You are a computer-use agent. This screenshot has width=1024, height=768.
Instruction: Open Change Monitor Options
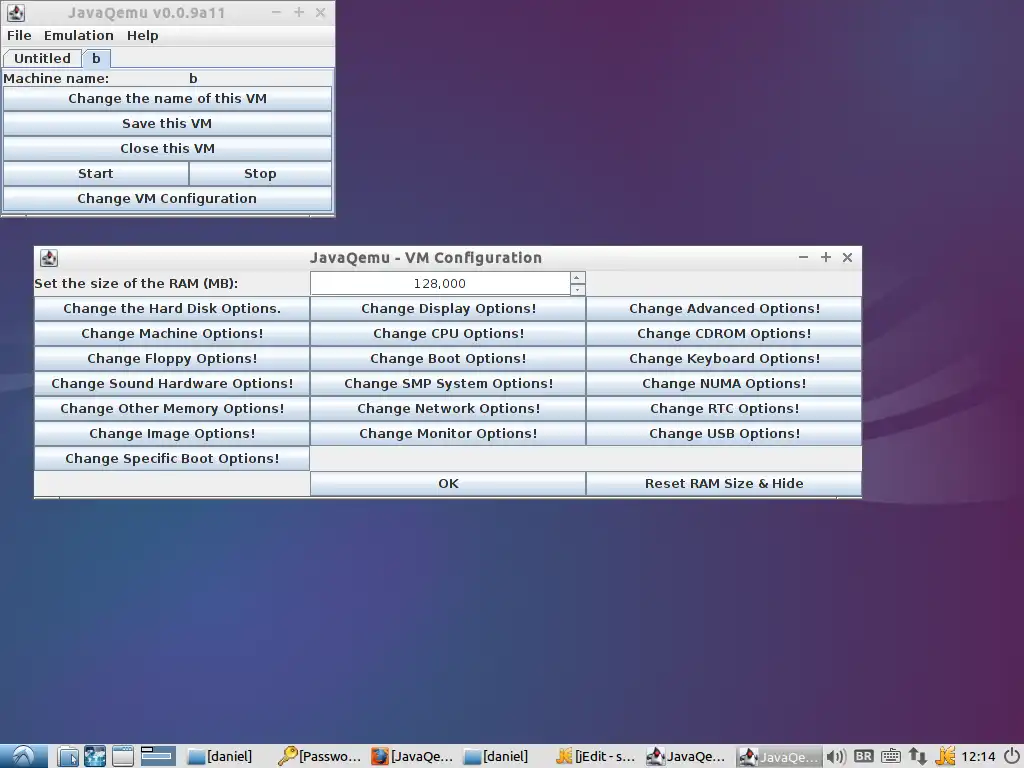[448, 434]
